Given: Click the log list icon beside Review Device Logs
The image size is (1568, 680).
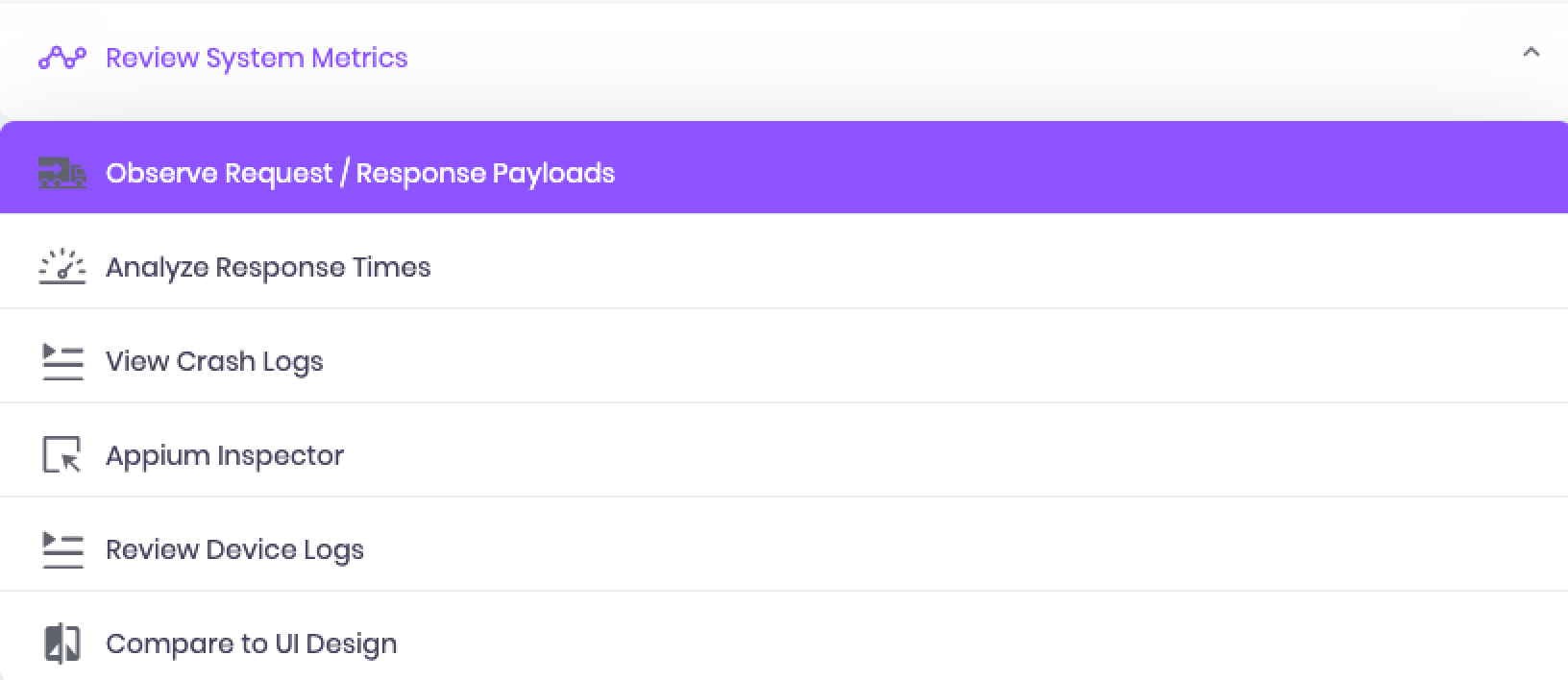Looking at the screenshot, I should [x=62, y=550].
